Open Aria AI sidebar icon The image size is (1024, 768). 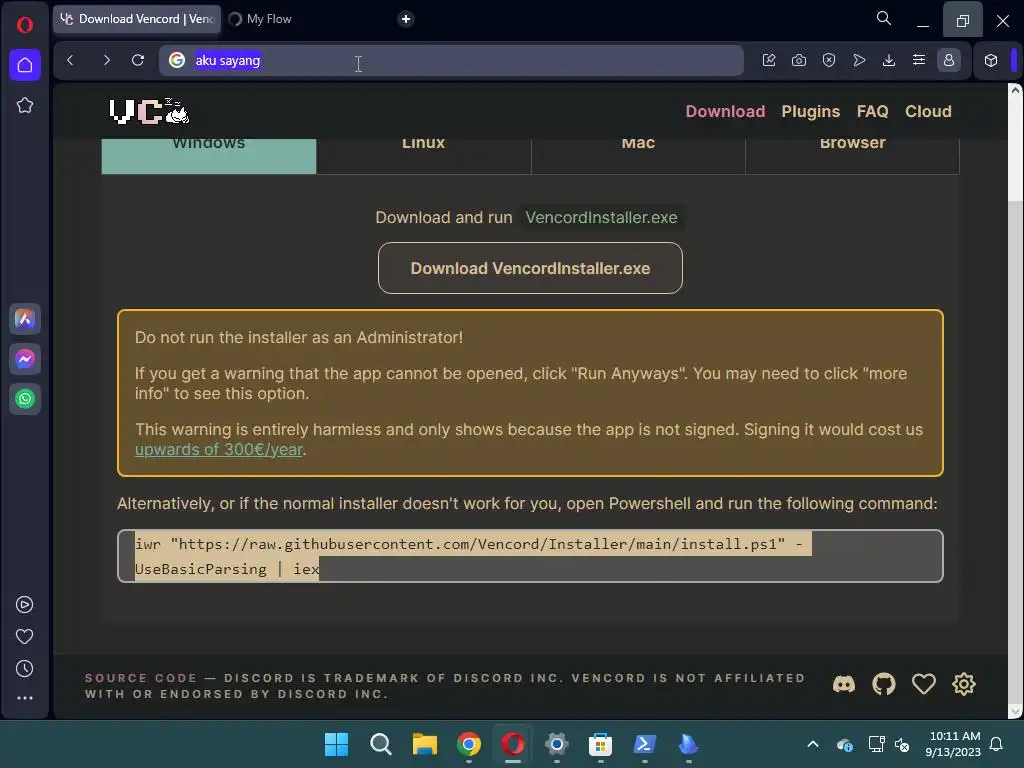[x=25, y=319]
